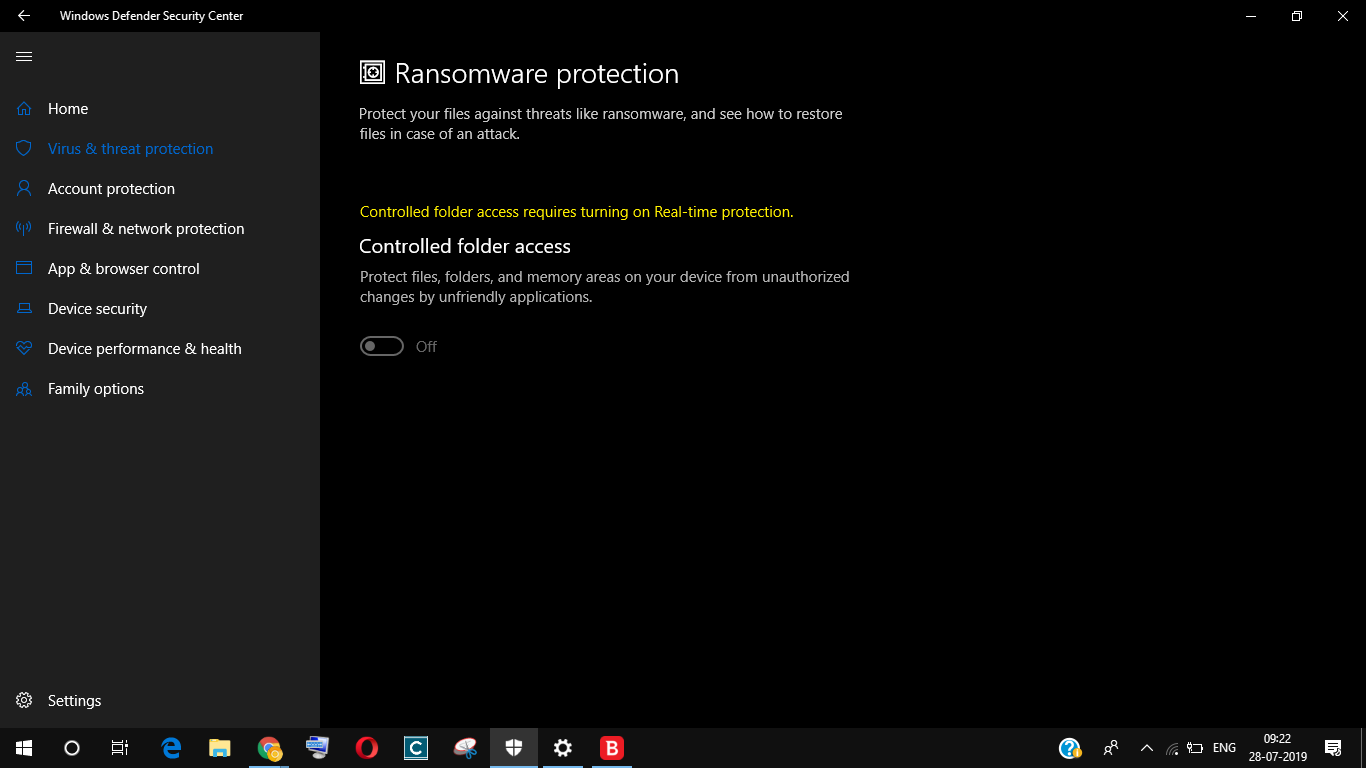This screenshot has width=1366, height=768.
Task: Go to App & browser control
Action: tap(124, 269)
